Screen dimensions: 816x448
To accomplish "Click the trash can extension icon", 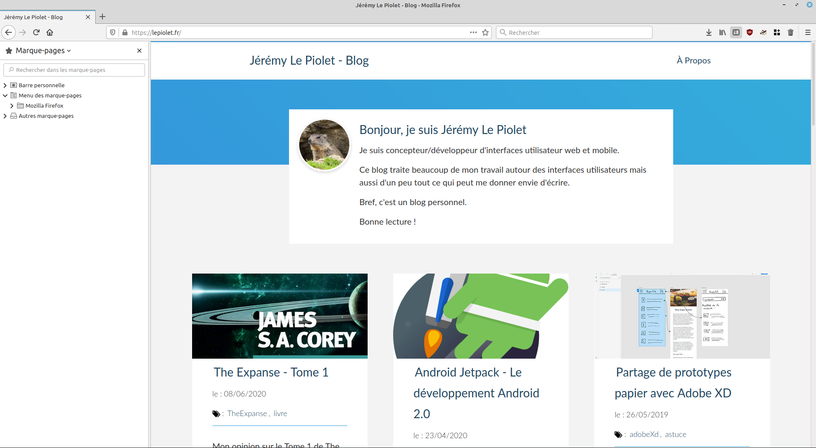I will point(790,32).
